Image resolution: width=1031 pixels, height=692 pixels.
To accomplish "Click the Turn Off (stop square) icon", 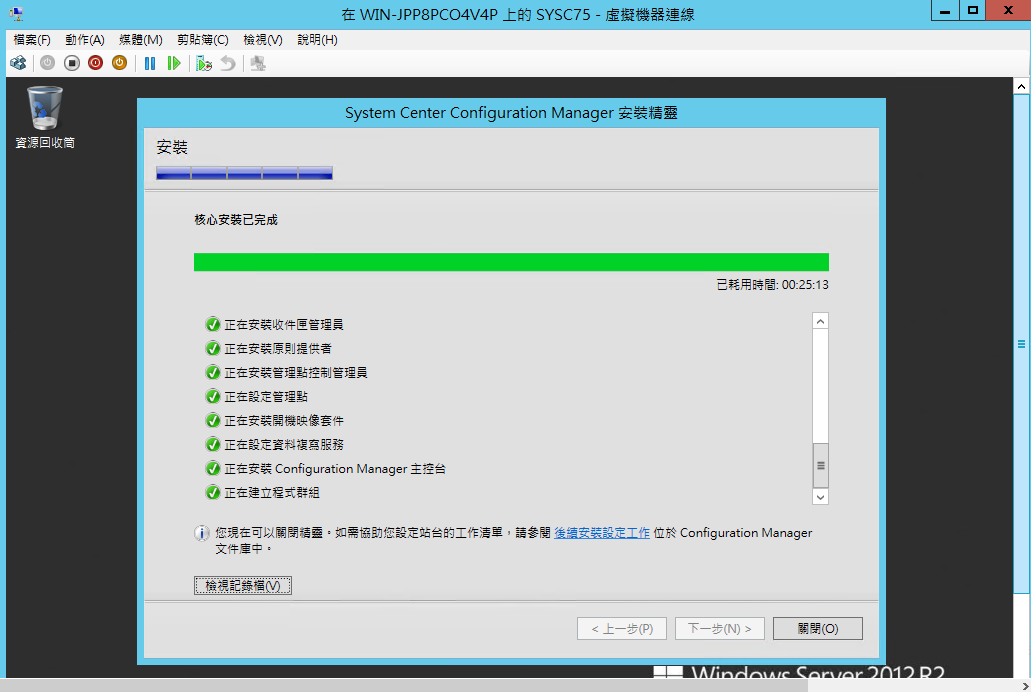I will (72, 63).
